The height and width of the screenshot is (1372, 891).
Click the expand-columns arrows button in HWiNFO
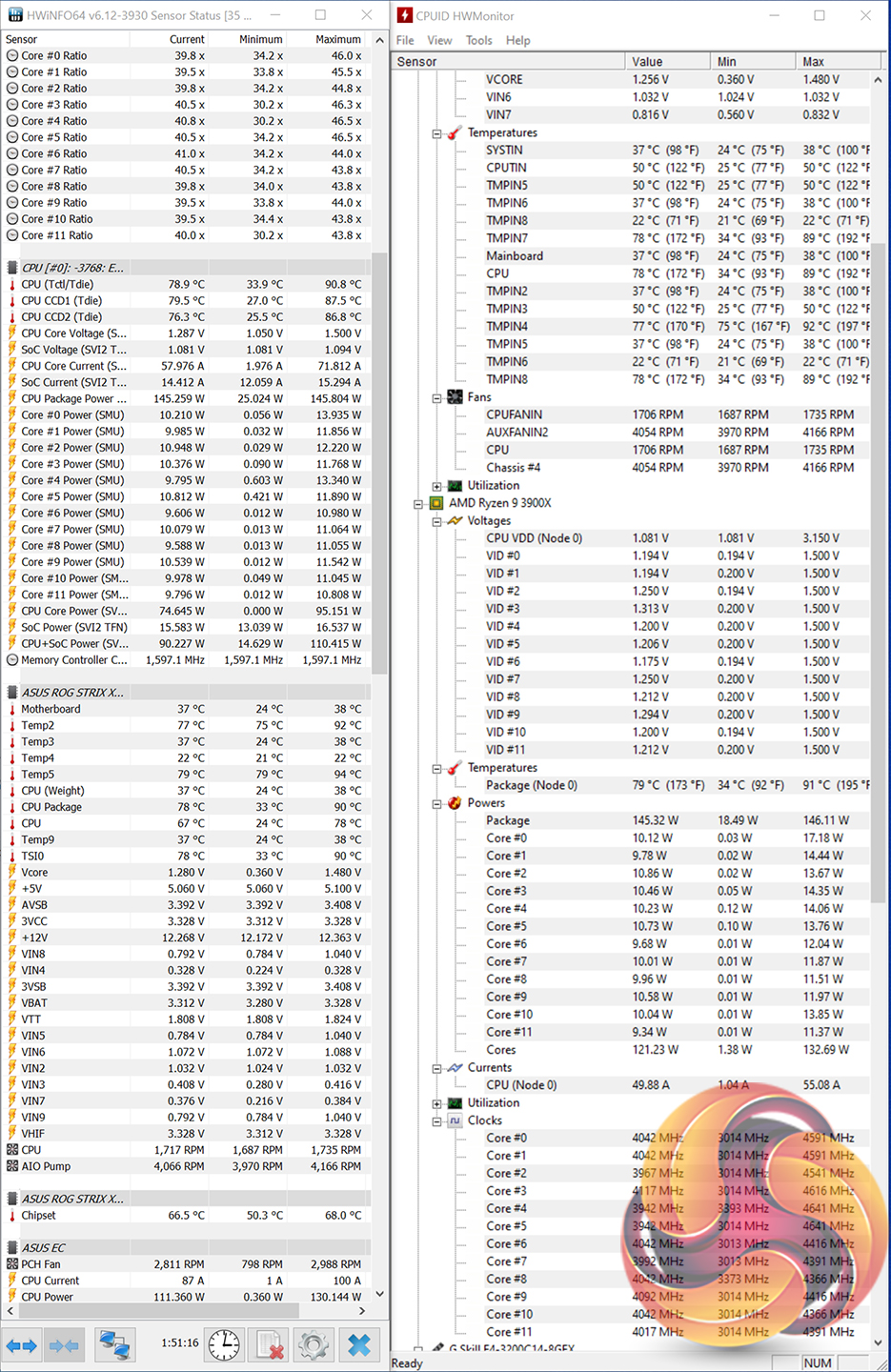pos(21,1345)
